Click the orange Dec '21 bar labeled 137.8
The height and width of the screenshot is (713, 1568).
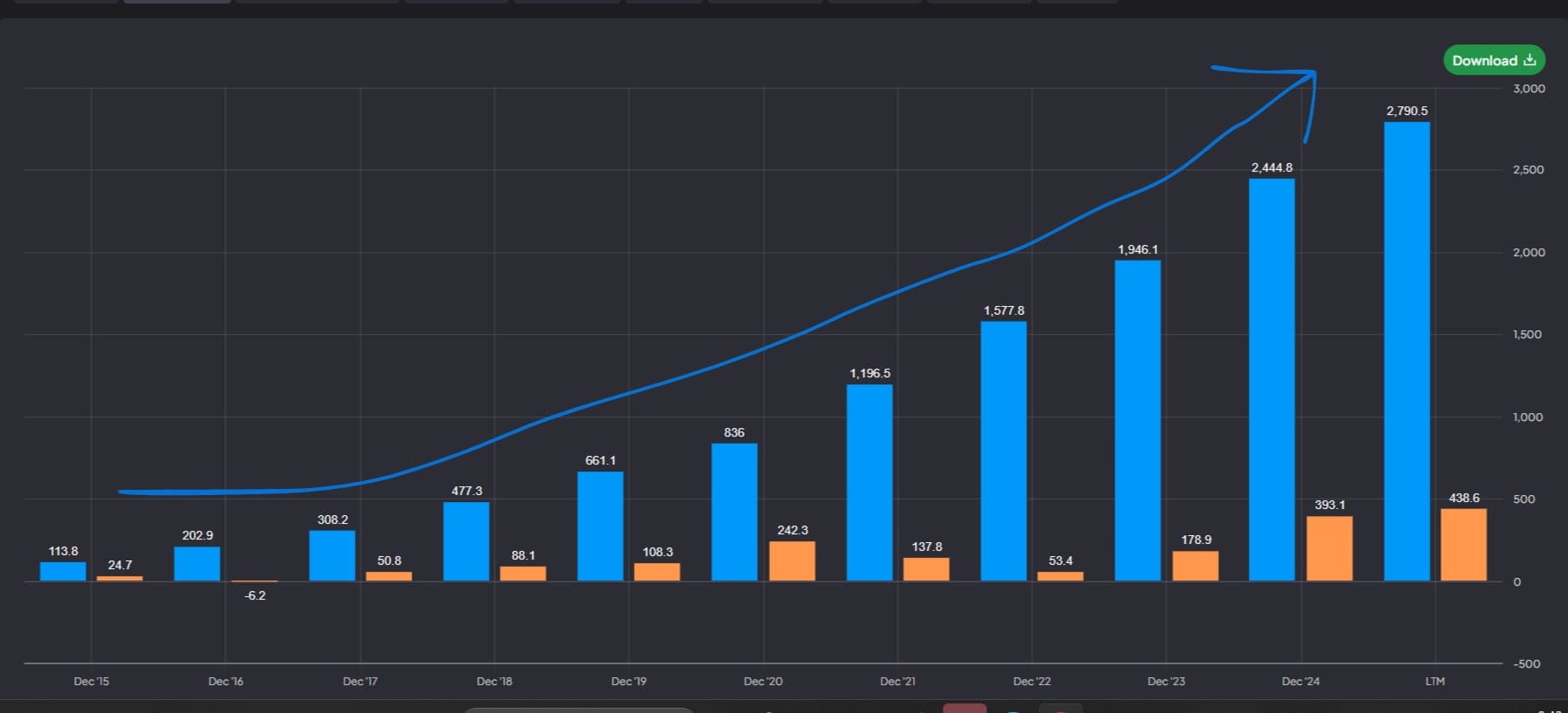926,569
